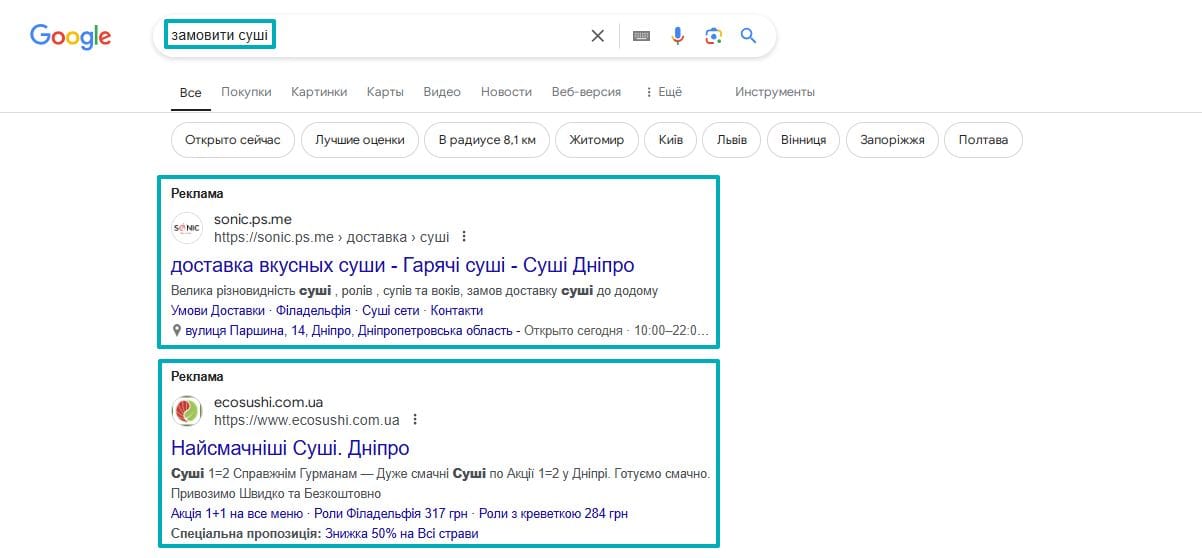Screen dimensions: 1202x558
Task: Open the Контакти sitelink
Action: (x=456, y=310)
